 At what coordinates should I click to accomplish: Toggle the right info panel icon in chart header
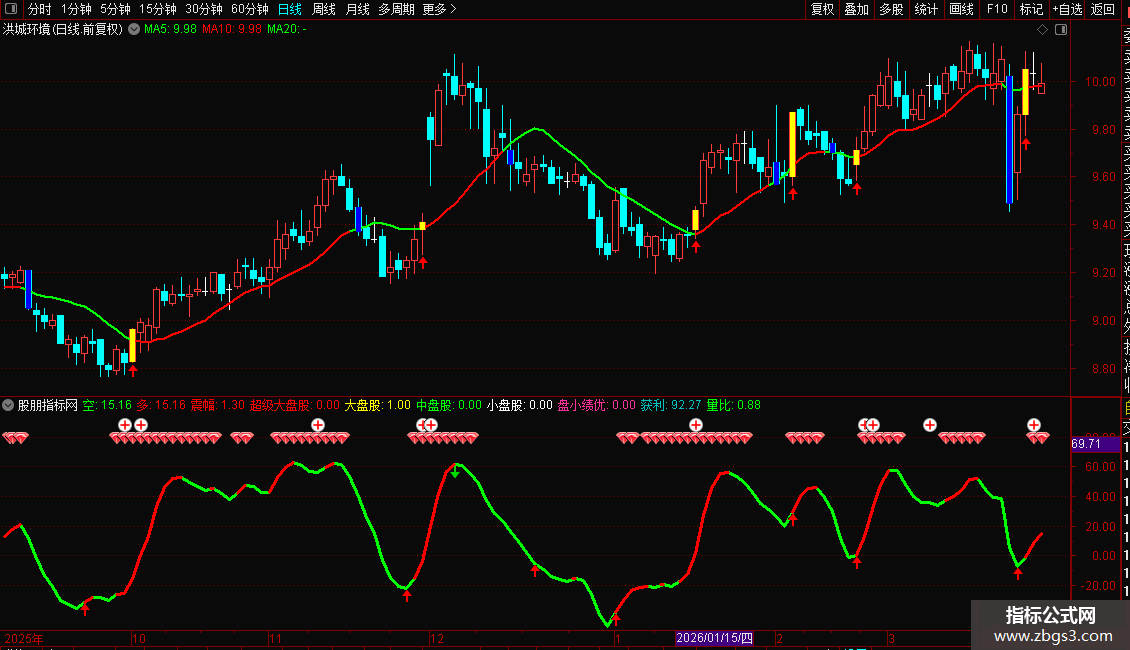[1061, 30]
